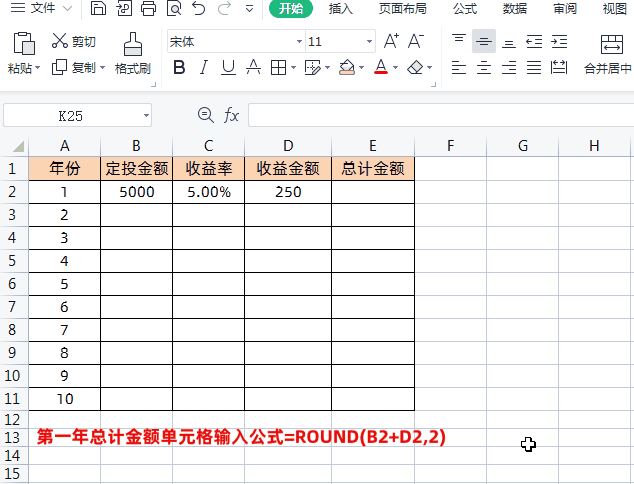The image size is (634, 484).
Task: Redo the last undone action
Action: tap(224, 8)
